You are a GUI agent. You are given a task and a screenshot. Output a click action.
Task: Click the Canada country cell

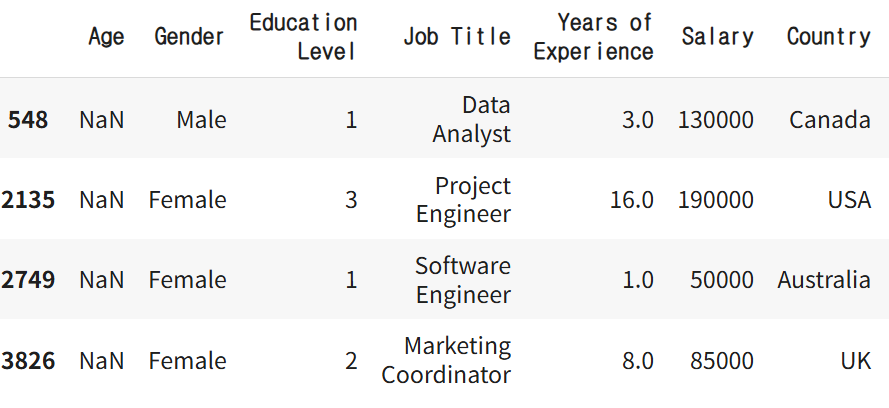click(x=829, y=120)
